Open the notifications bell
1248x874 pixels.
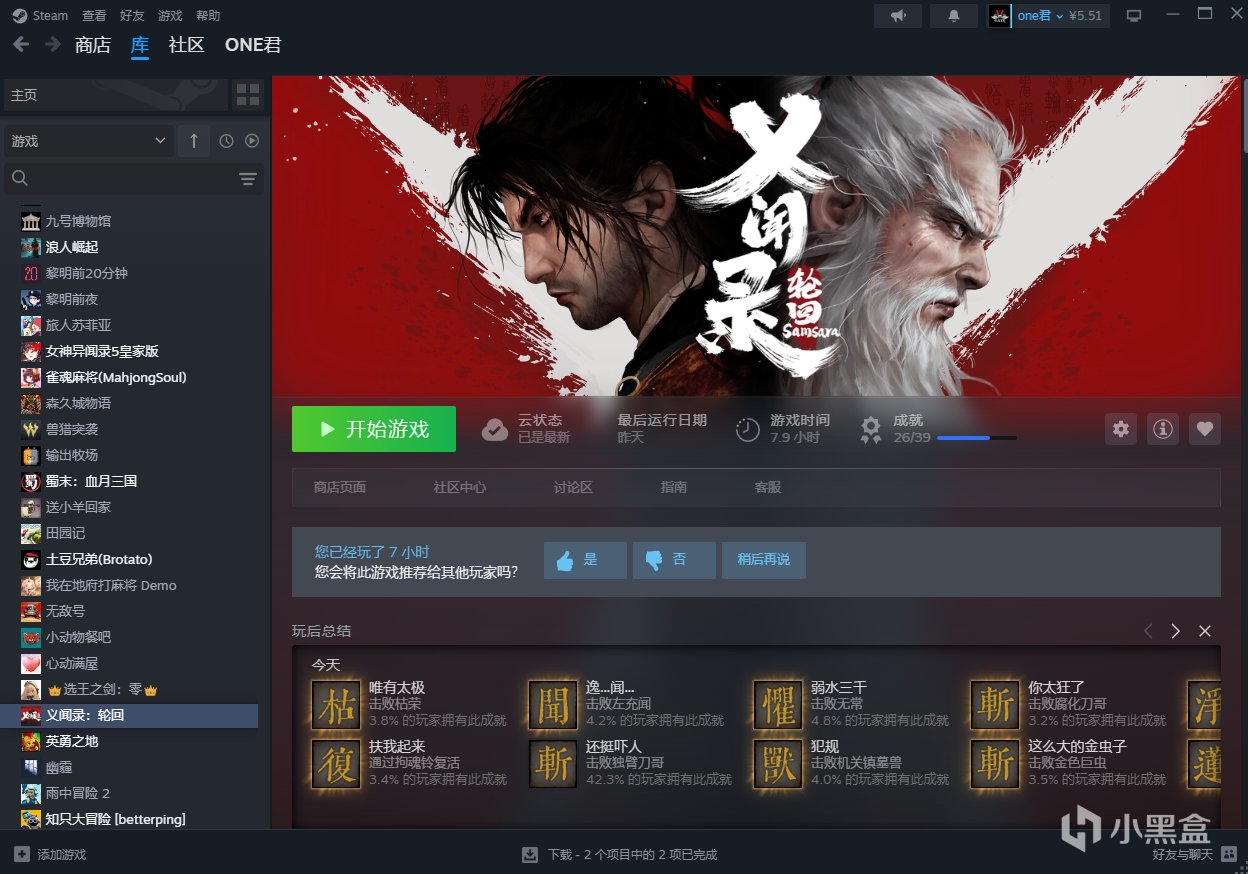954,15
